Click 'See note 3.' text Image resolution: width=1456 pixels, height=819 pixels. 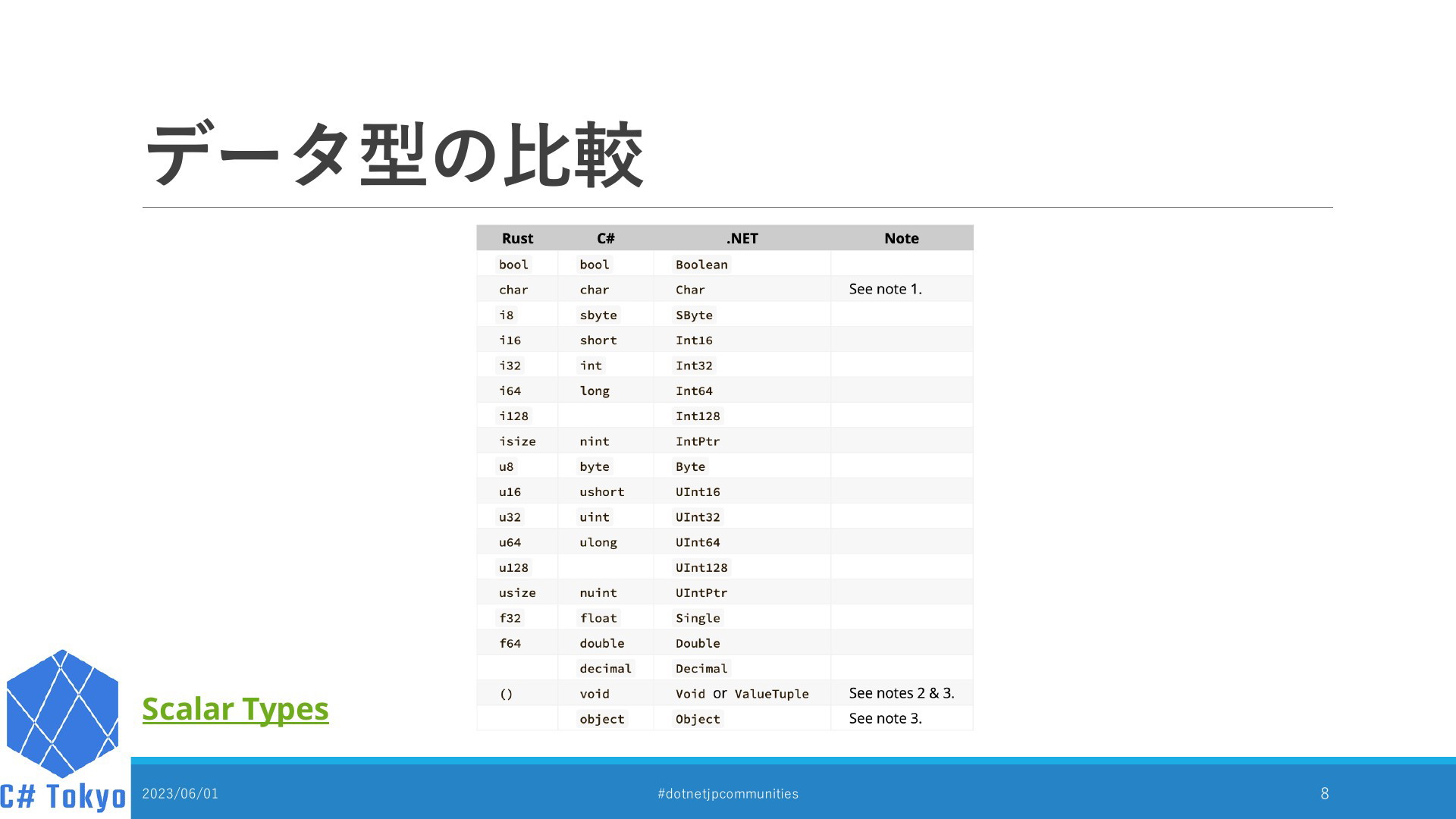(885, 718)
